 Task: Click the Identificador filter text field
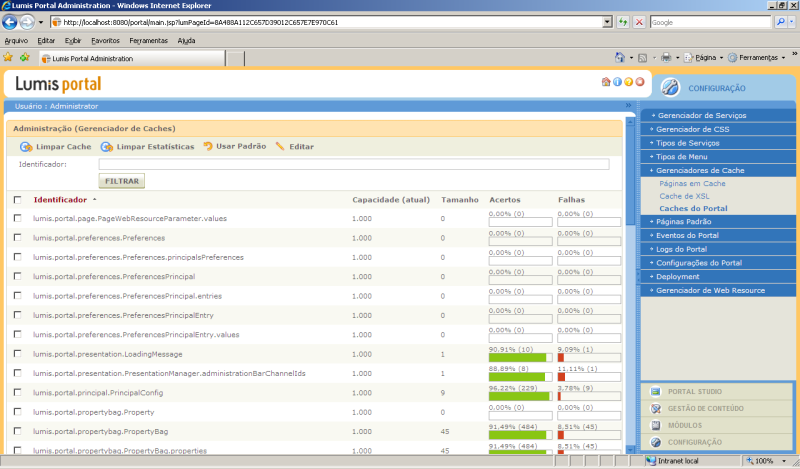pyautogui.click(x=354, y=164)
